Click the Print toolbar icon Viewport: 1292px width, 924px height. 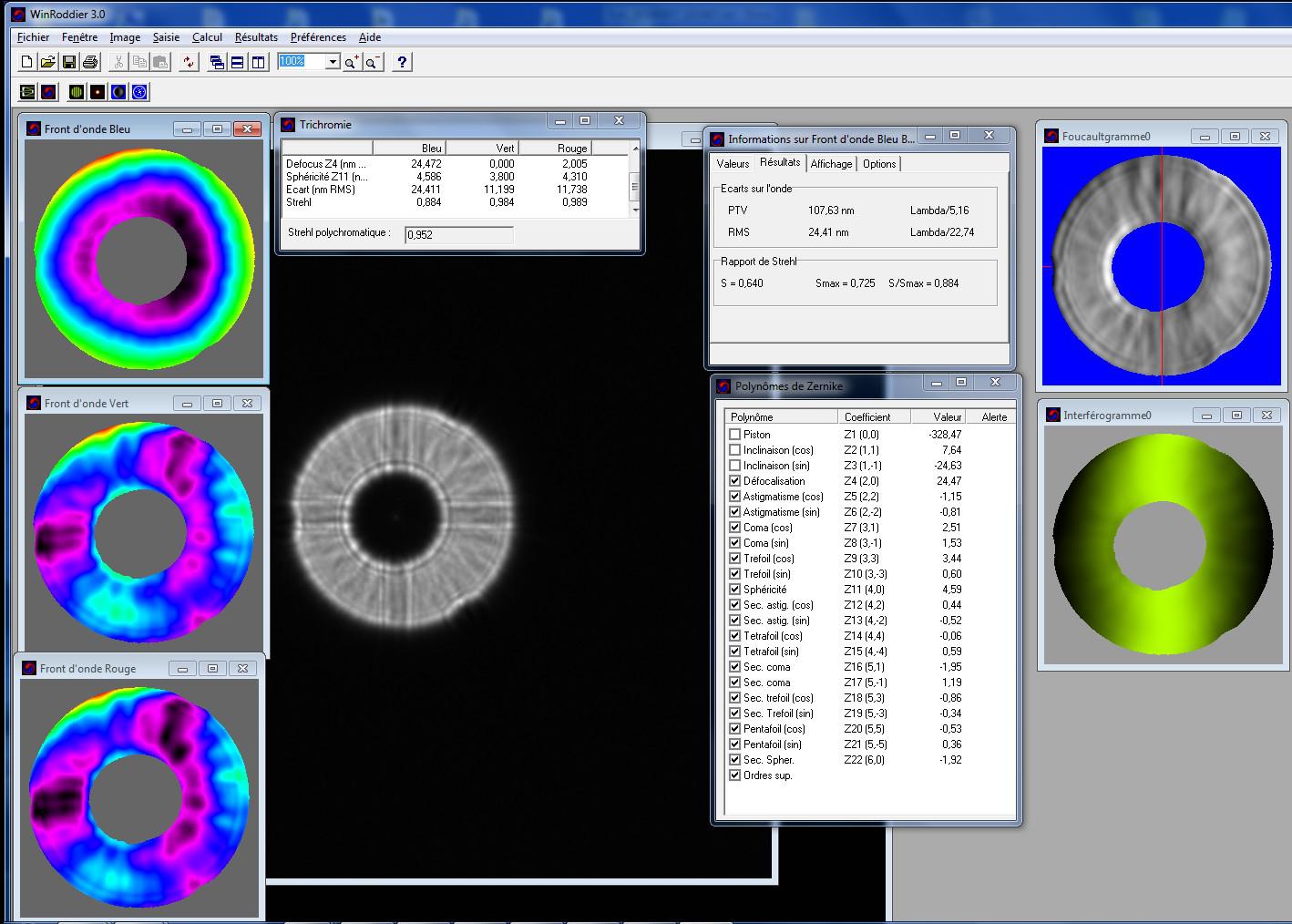(90, 62)
